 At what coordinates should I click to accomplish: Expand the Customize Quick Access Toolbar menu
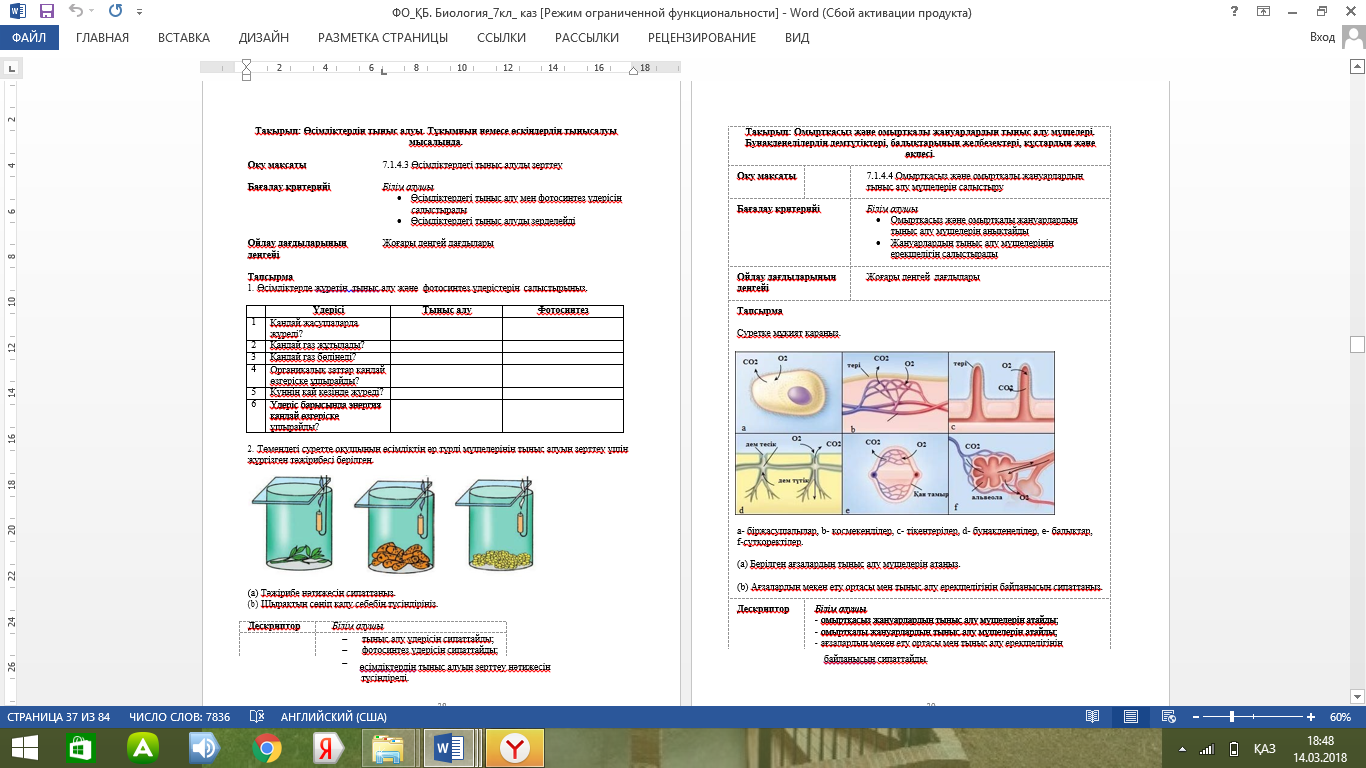point(138,14)
